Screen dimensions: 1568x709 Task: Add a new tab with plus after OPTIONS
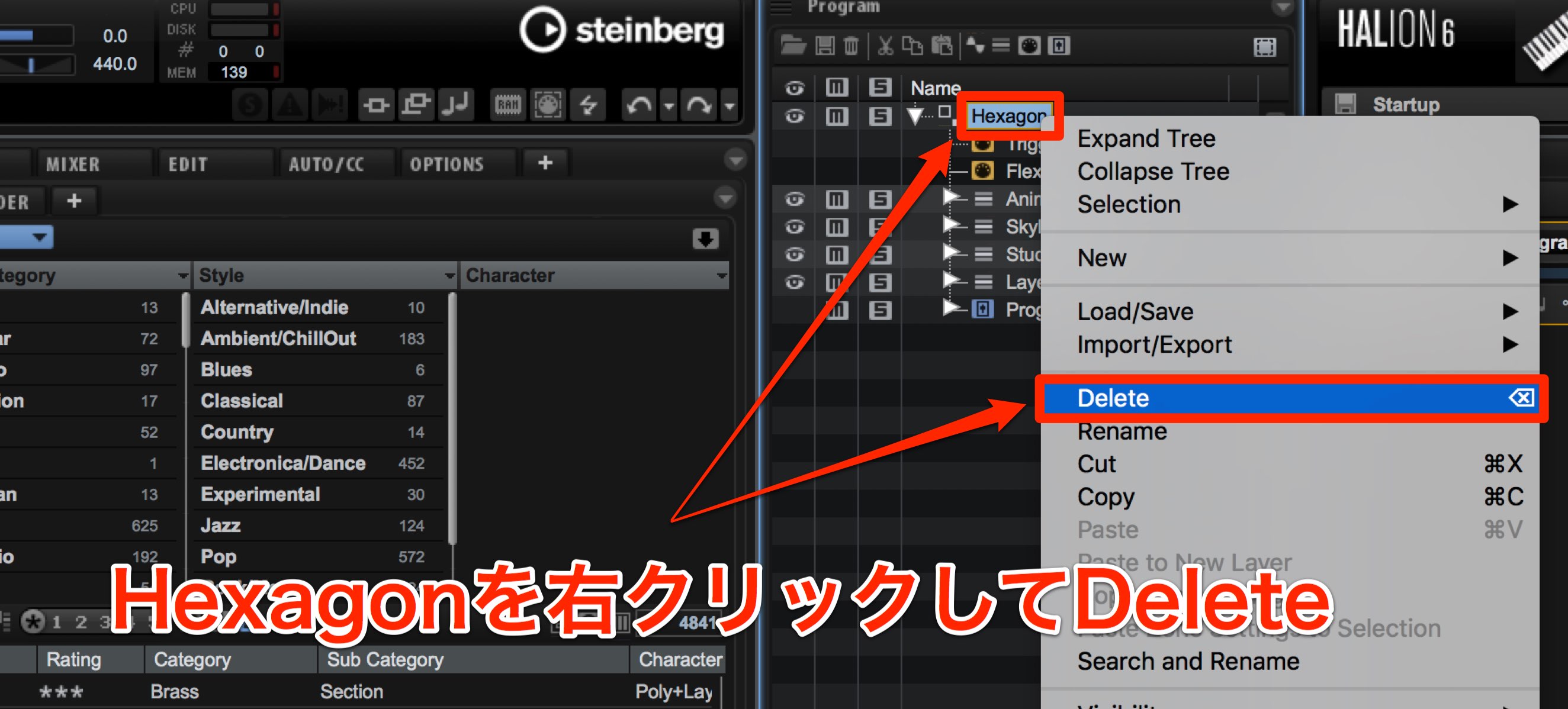tap(545, 163)
